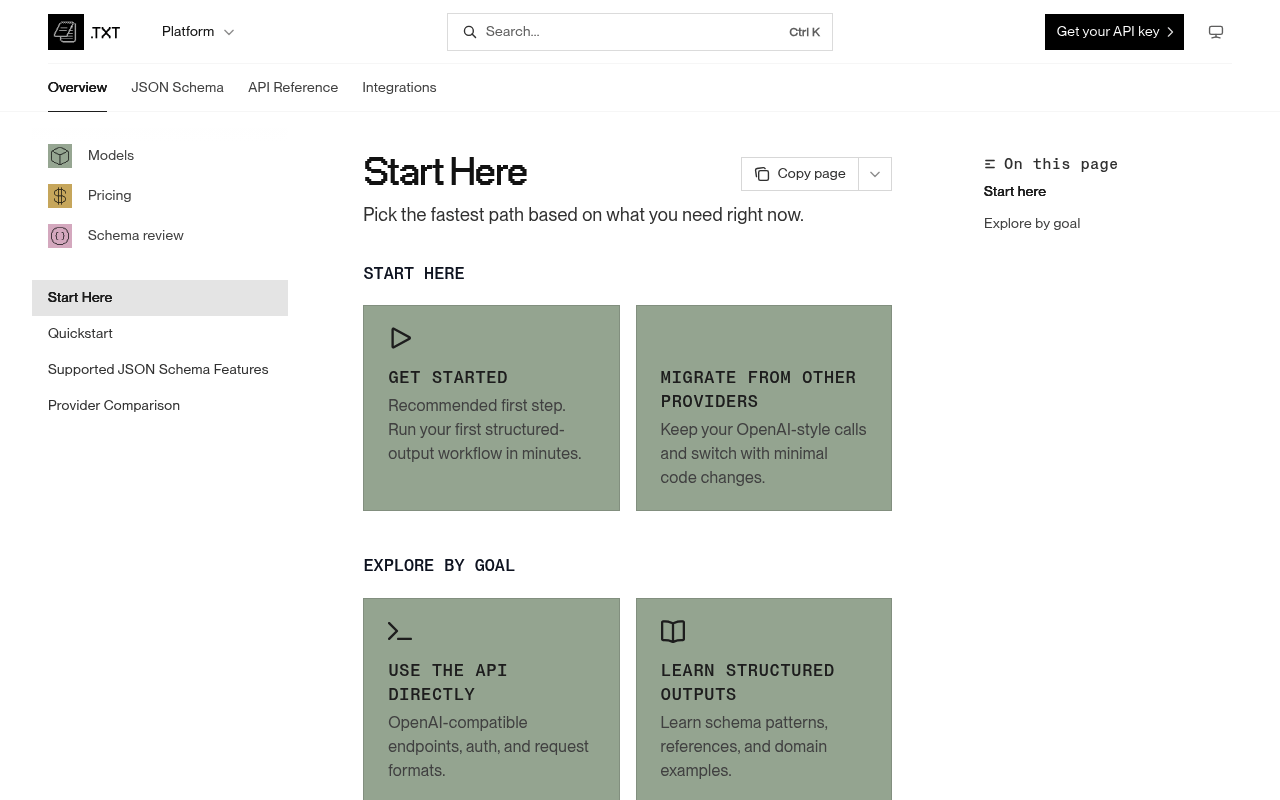Jump to Start here in page outline

tap(1015, 192)
